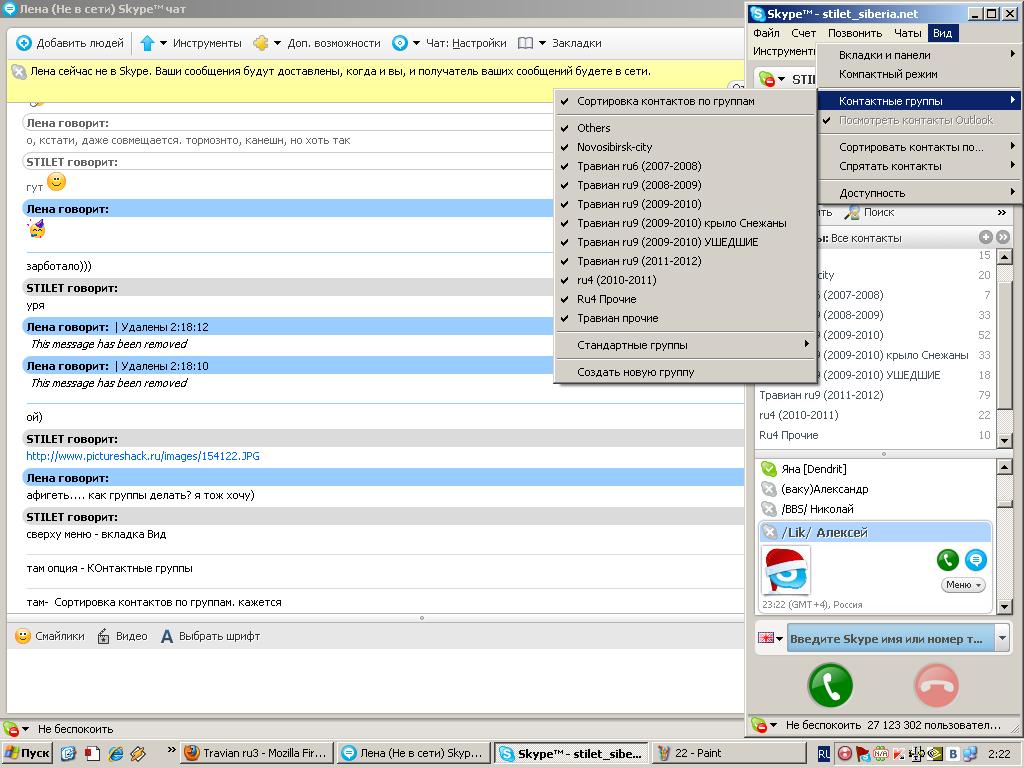Expand Вкладки и панели submenu

tap(920, 56)
